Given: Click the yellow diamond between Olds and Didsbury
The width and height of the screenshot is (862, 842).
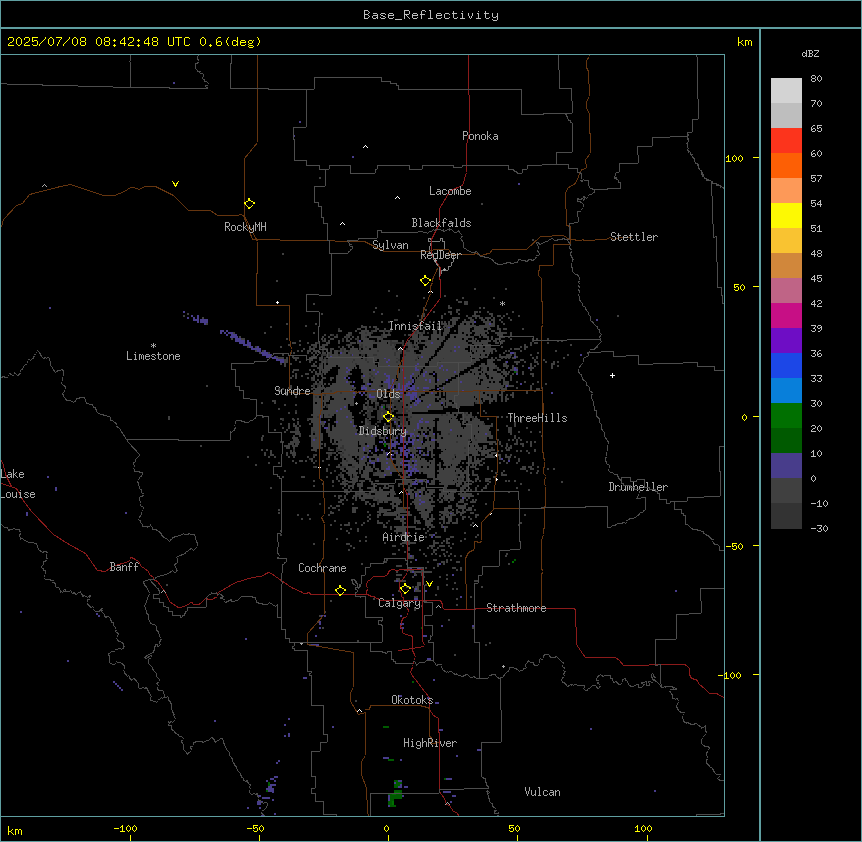Looking at the screenshot, I should point(388,417).
